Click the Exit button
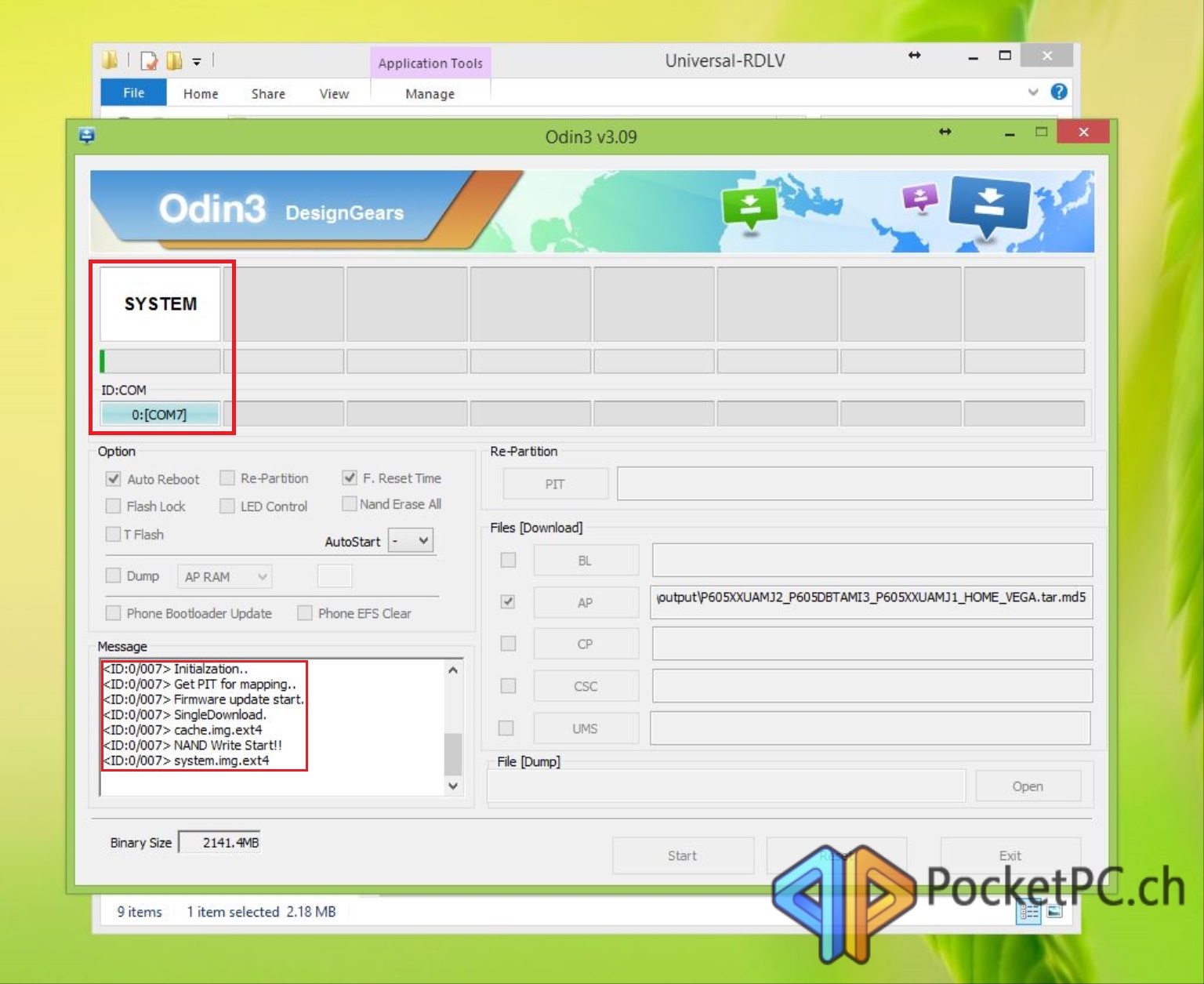This screenshot has width=1204, height=984. pyautogui.click(x=1010, y=855)
